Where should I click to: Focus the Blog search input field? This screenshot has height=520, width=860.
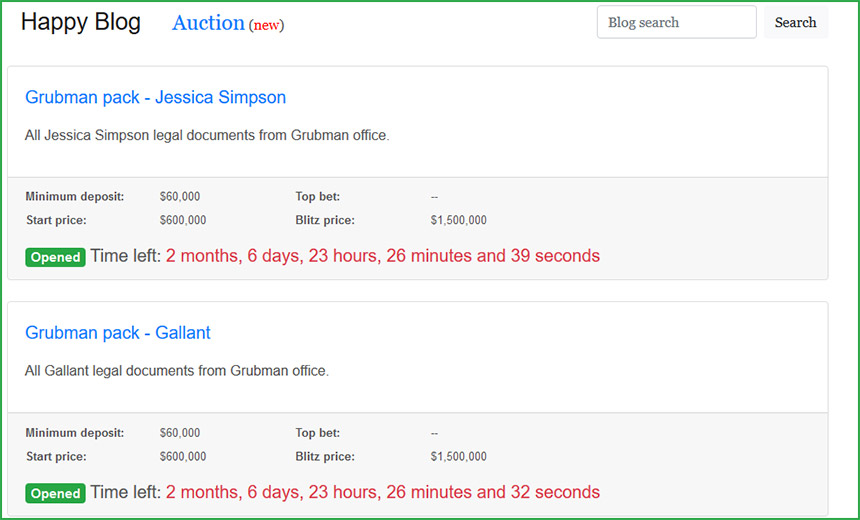click(x=676, y=22)
